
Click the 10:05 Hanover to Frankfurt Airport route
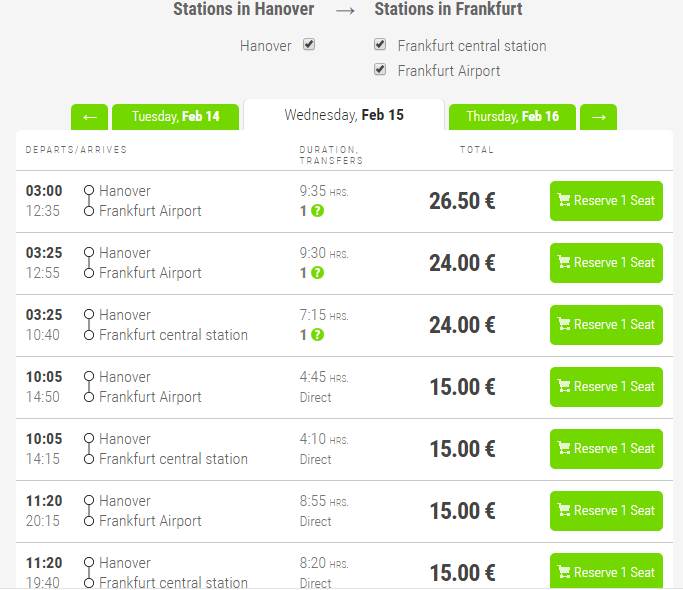150,387
